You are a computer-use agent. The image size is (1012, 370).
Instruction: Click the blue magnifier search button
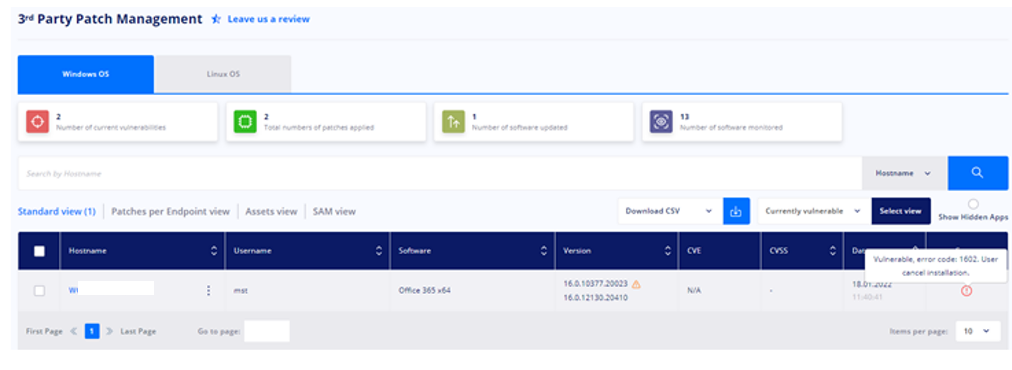(977, 173)
